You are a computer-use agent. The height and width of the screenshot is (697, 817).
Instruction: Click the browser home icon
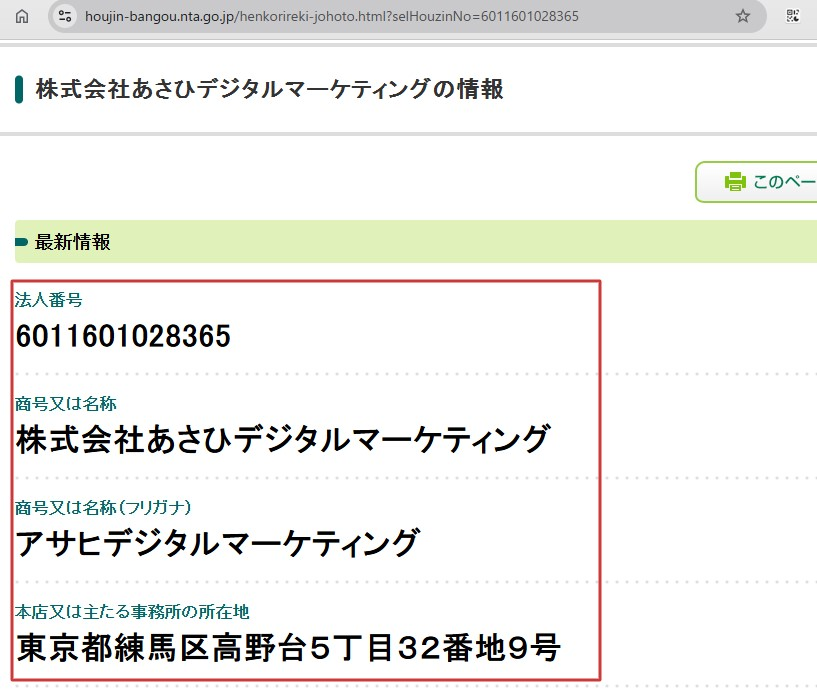[21, 17]
